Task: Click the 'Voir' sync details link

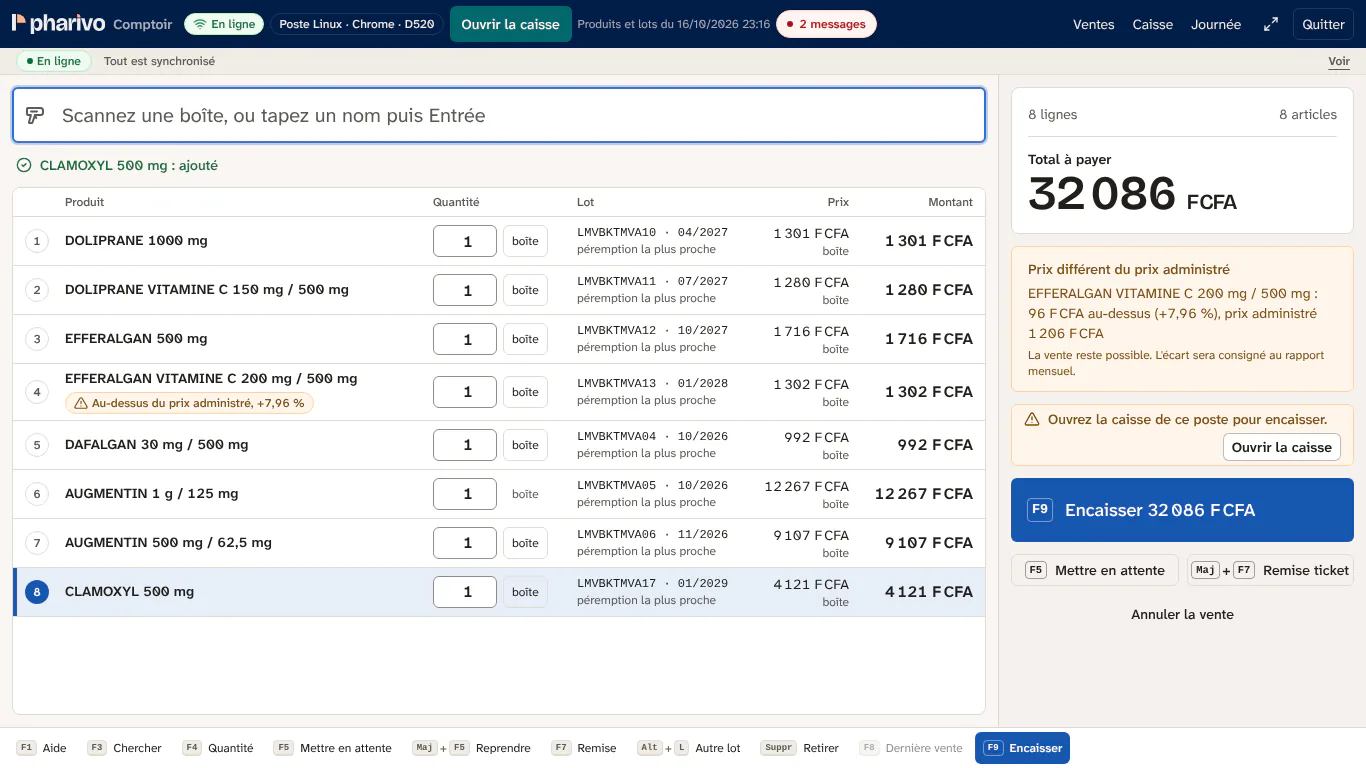Action: pos(1339,61)
